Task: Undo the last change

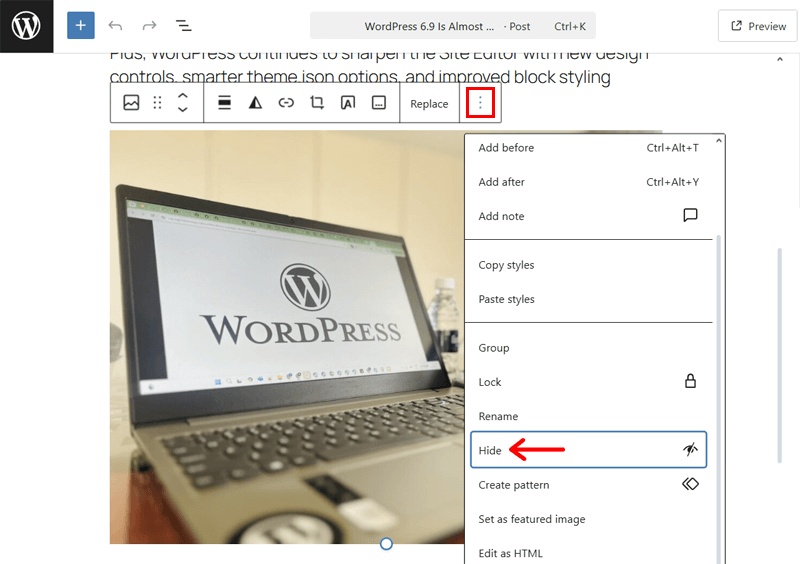Action: [115, 26]
